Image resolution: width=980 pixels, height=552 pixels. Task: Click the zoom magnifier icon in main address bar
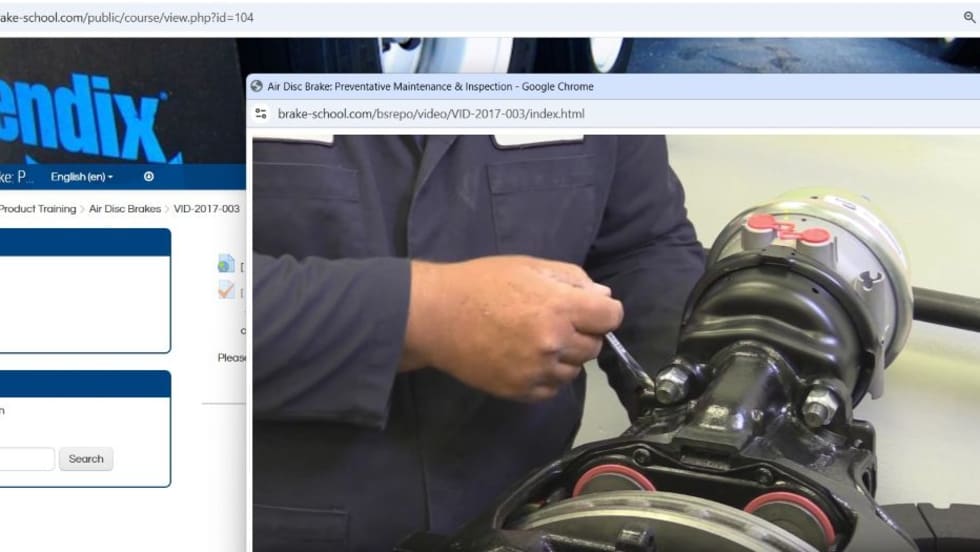[x=969, y=18]
